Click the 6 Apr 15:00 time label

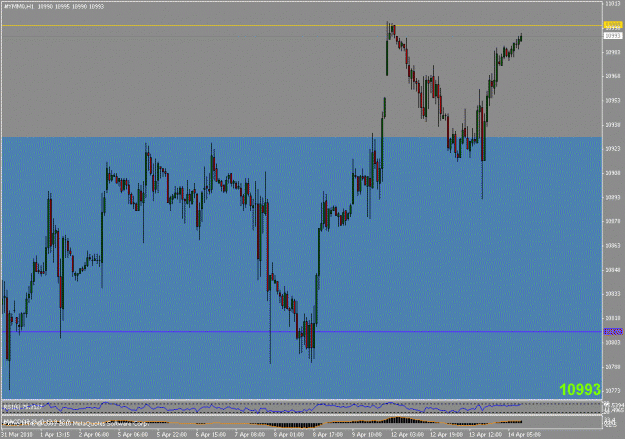click(x=210, y=434)
